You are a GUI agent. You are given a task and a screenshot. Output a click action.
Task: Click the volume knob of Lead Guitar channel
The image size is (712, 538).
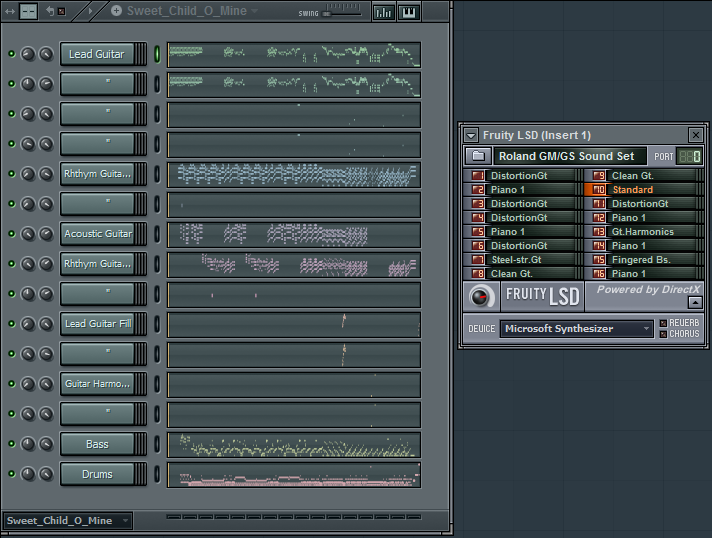(46, 54)
